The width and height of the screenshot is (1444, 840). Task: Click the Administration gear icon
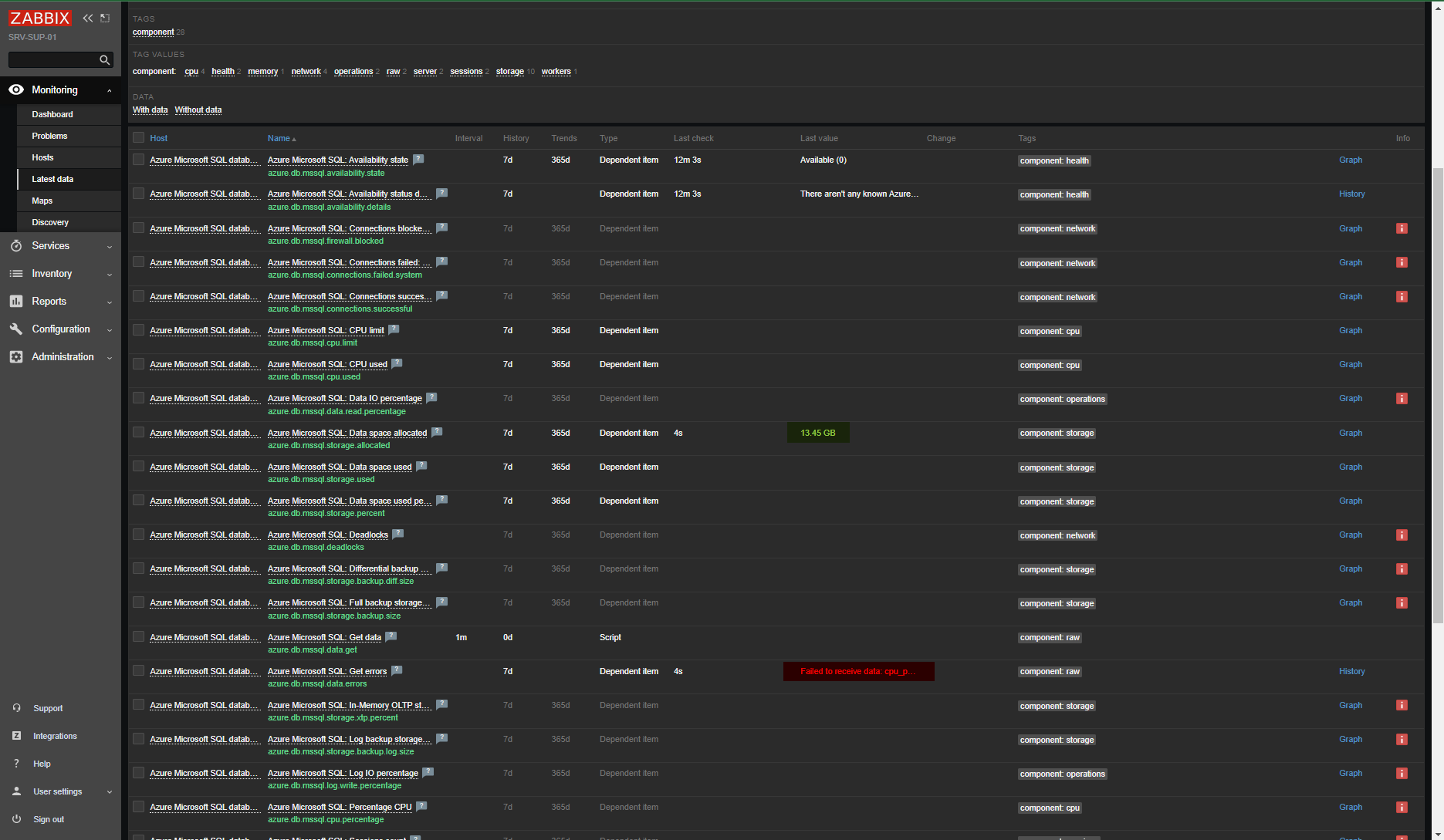(x=15, y=356)
